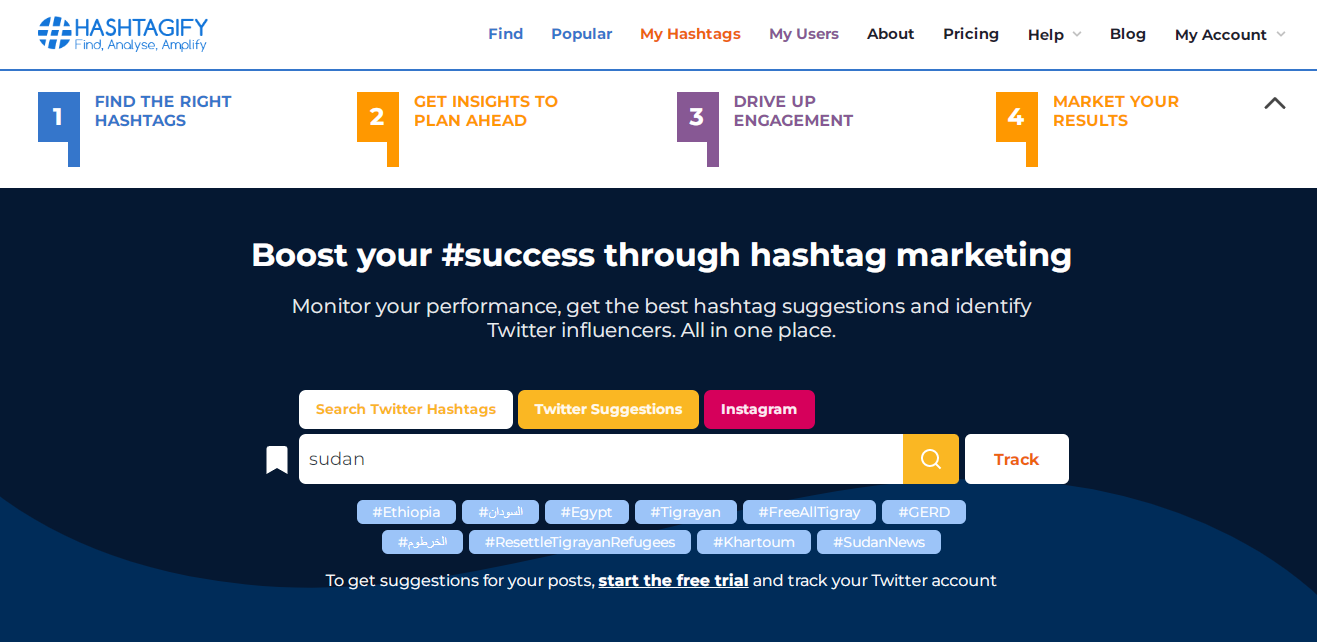Click the Hashtagify logo
The width and height of the screenshot is (1317, 642).
[123, 34]
